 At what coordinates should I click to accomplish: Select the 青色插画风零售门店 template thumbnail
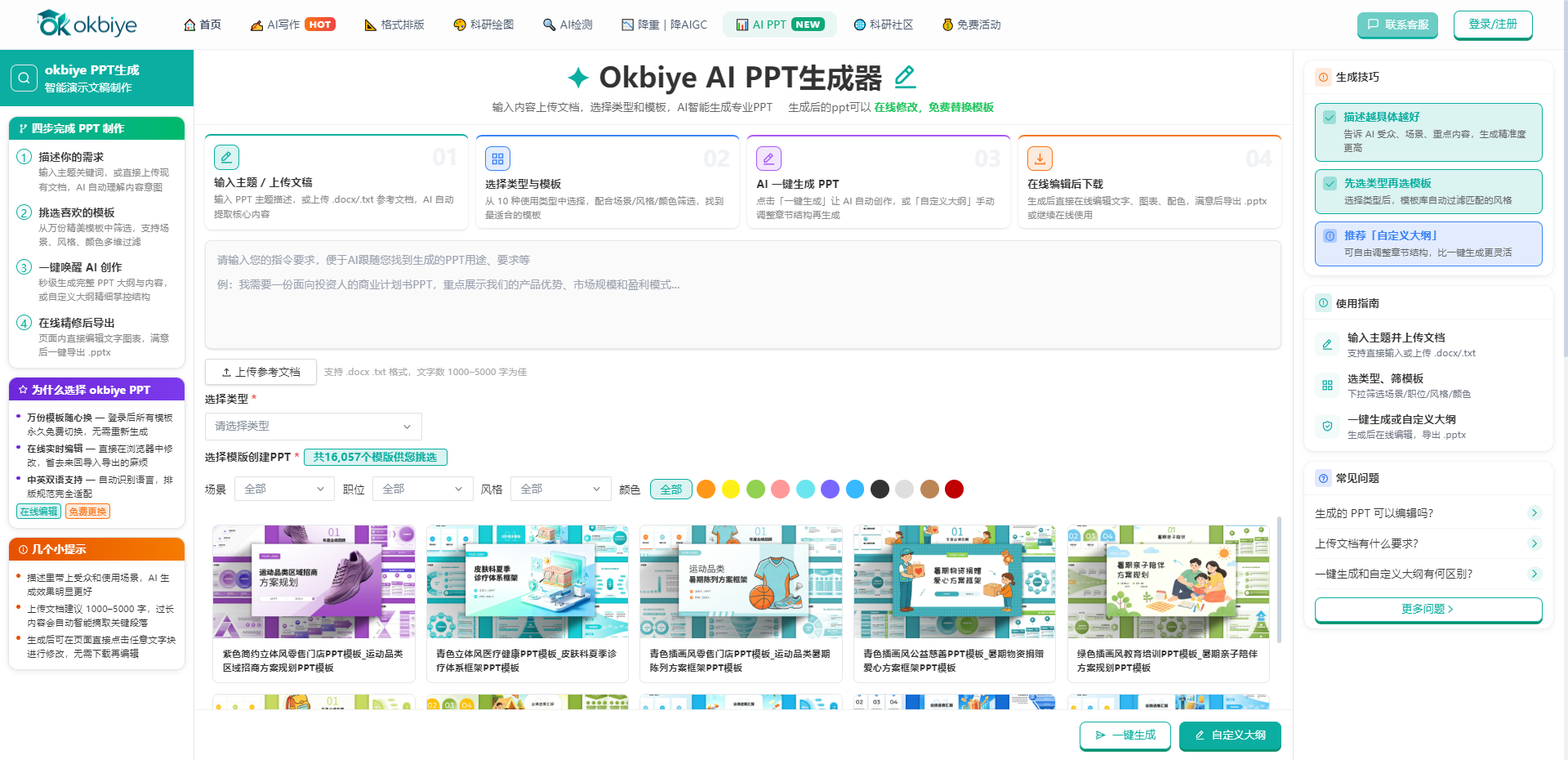pos(742,582)
